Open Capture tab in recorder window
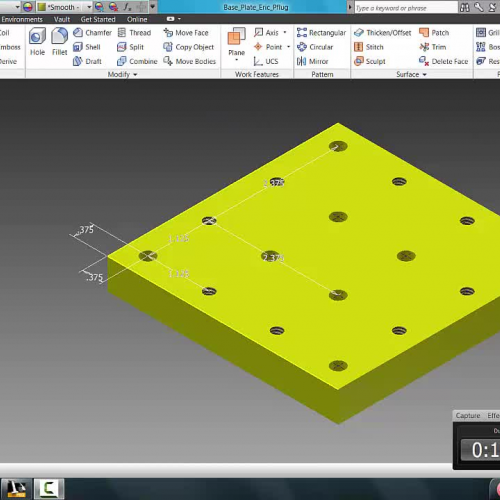500x500 pixels. (468, 416)
